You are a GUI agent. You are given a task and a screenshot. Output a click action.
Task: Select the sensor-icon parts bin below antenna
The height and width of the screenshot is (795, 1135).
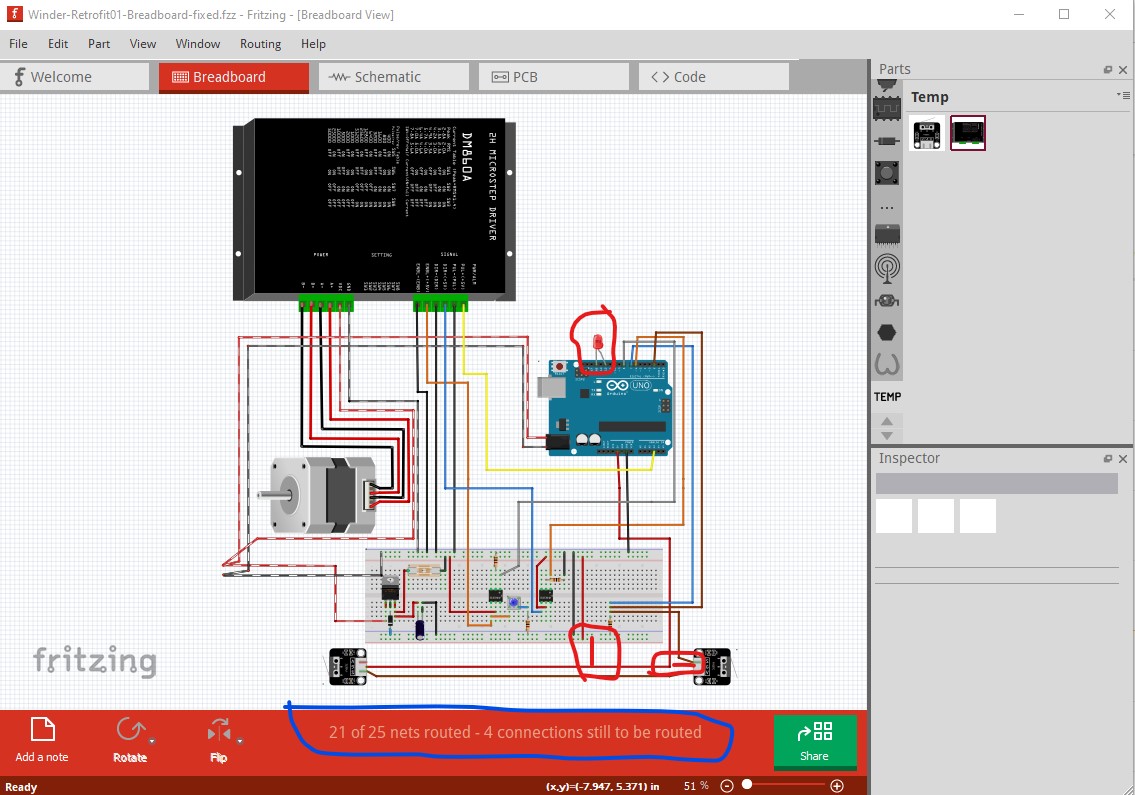pos(887,301)
